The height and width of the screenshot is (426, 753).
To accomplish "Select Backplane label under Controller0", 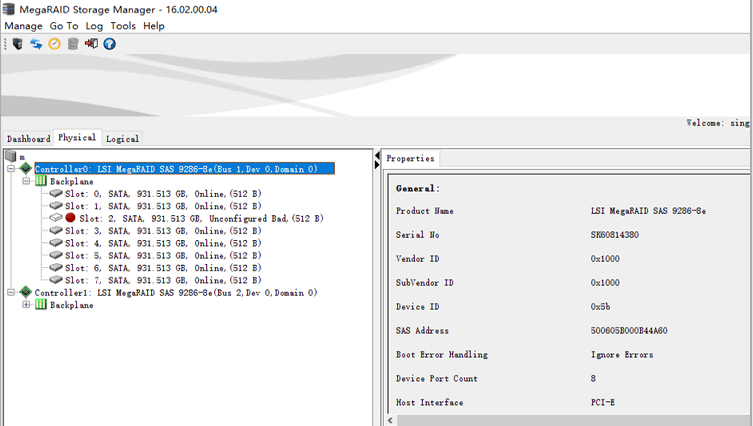I will (x=72, y=181).
